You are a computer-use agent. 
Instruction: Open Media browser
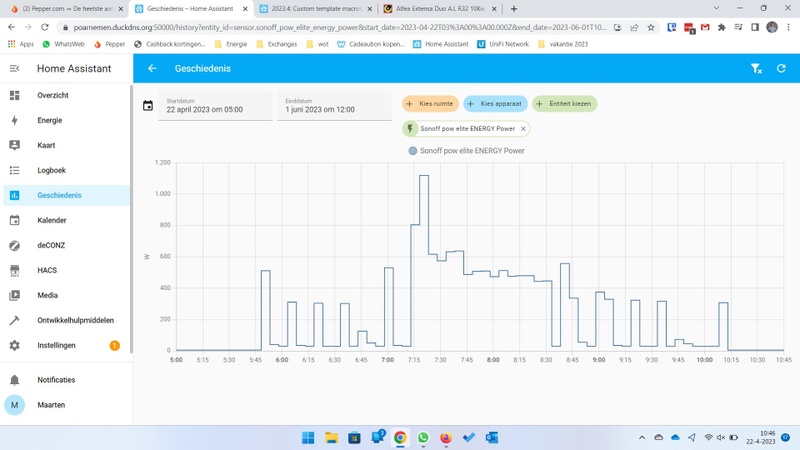point(66,295)
